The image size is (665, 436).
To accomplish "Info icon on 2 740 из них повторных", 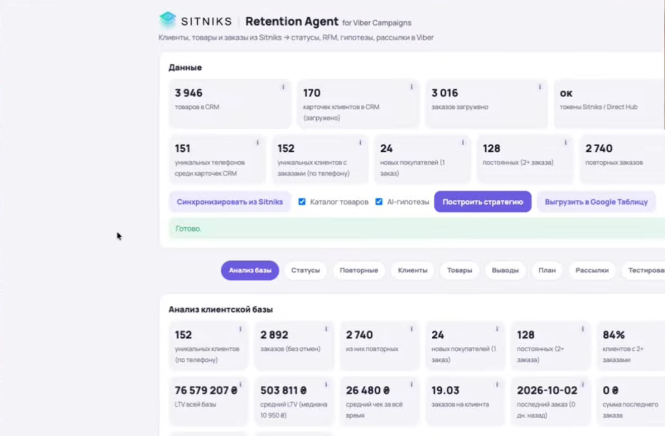I will pos(411,329).
